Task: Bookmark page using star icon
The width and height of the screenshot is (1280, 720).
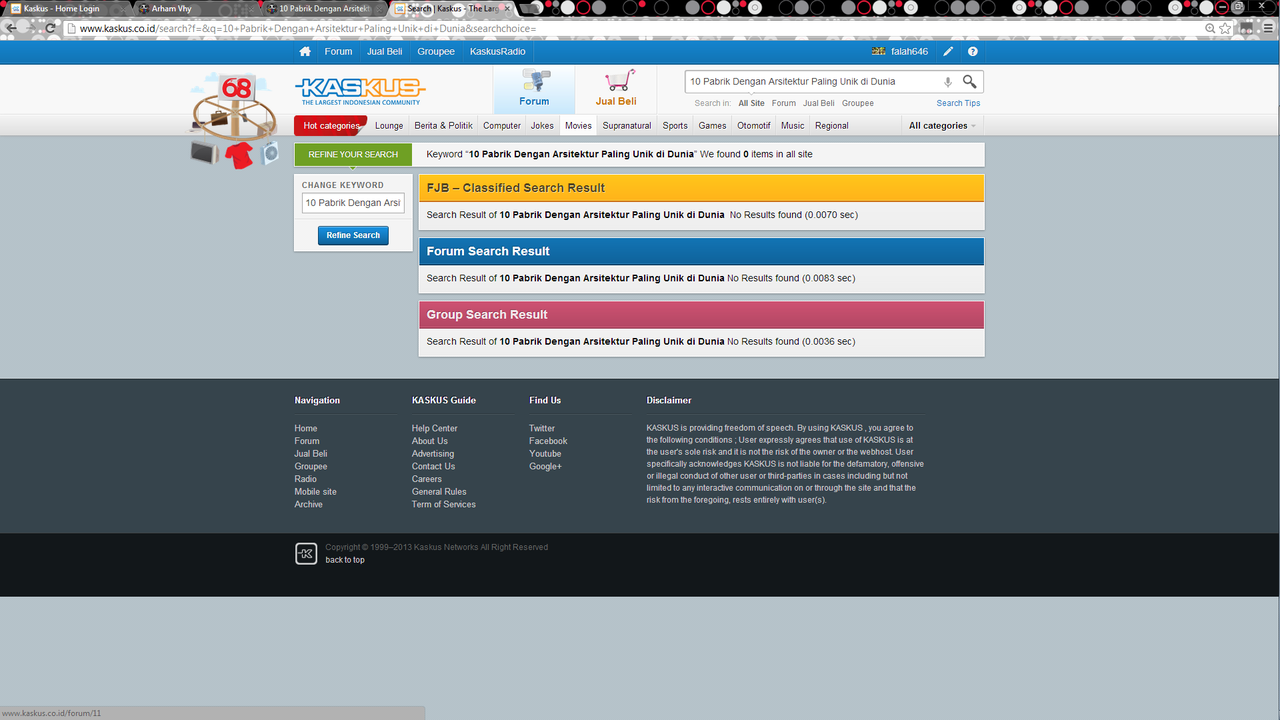Action: [x=1225, y=28]
